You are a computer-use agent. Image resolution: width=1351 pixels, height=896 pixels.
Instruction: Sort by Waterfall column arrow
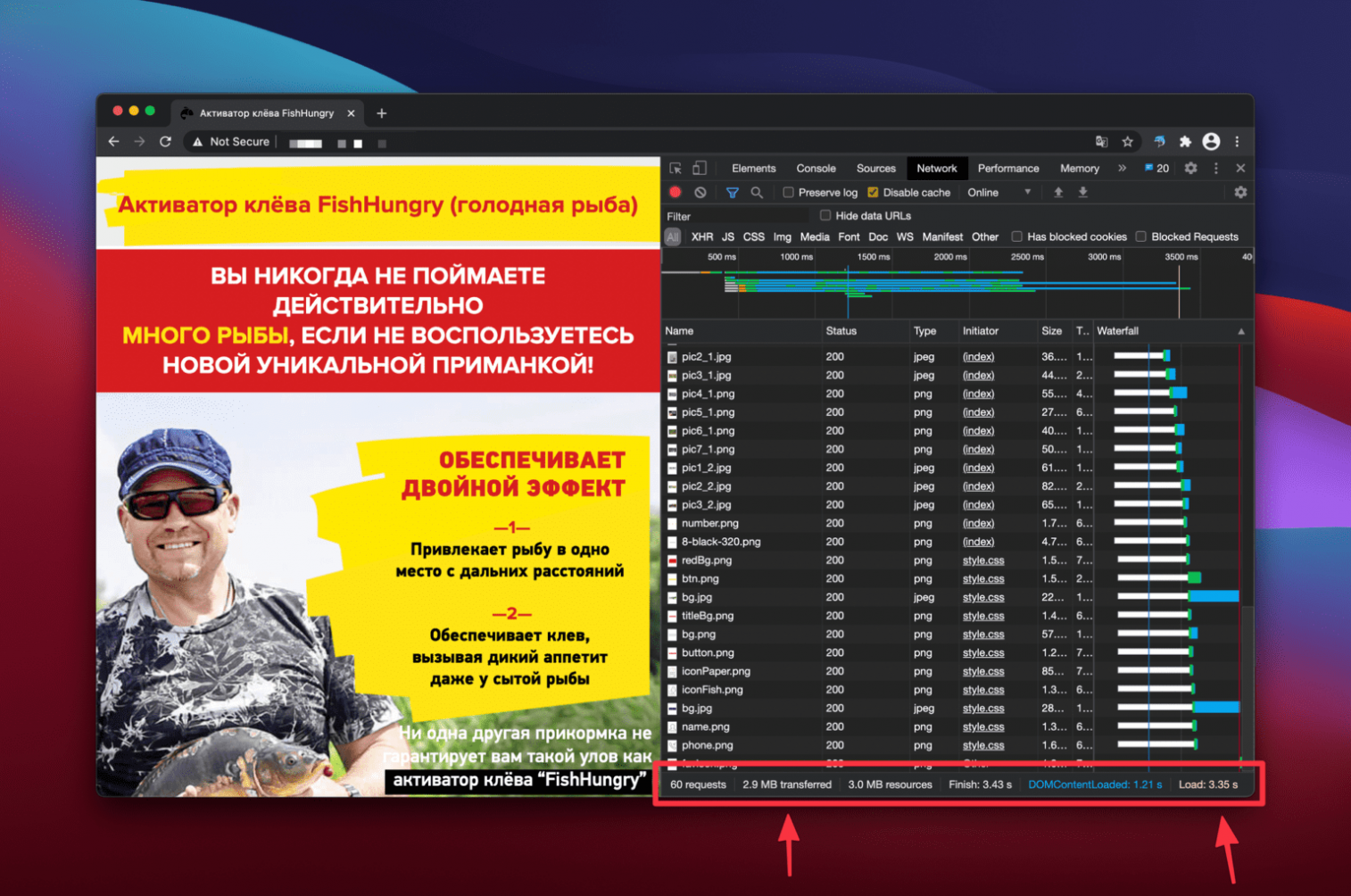pyautogui.click(x=1241, y=331)
